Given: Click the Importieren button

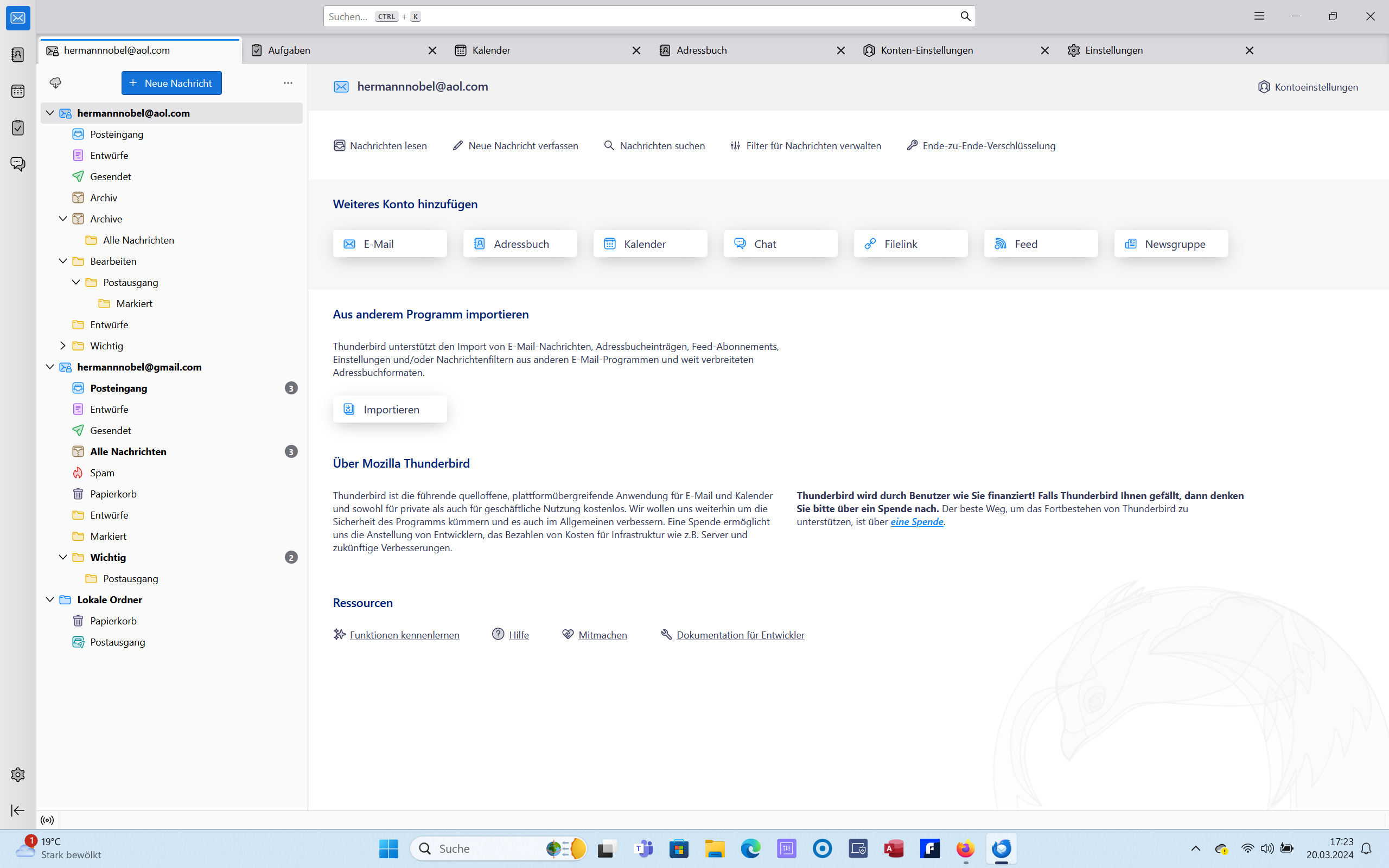Looking at the screenshot, I should click(x=390, y=409).
